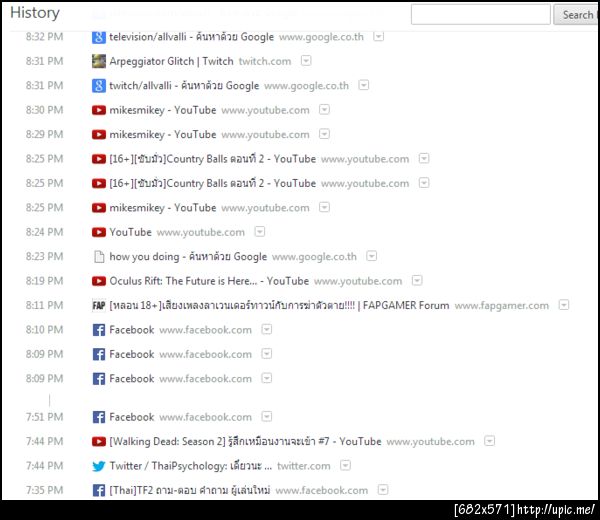Open Walking Dead: Season 2 YouTube link
Viewport: 600px width, 520px height.
(x=245, y=442)
